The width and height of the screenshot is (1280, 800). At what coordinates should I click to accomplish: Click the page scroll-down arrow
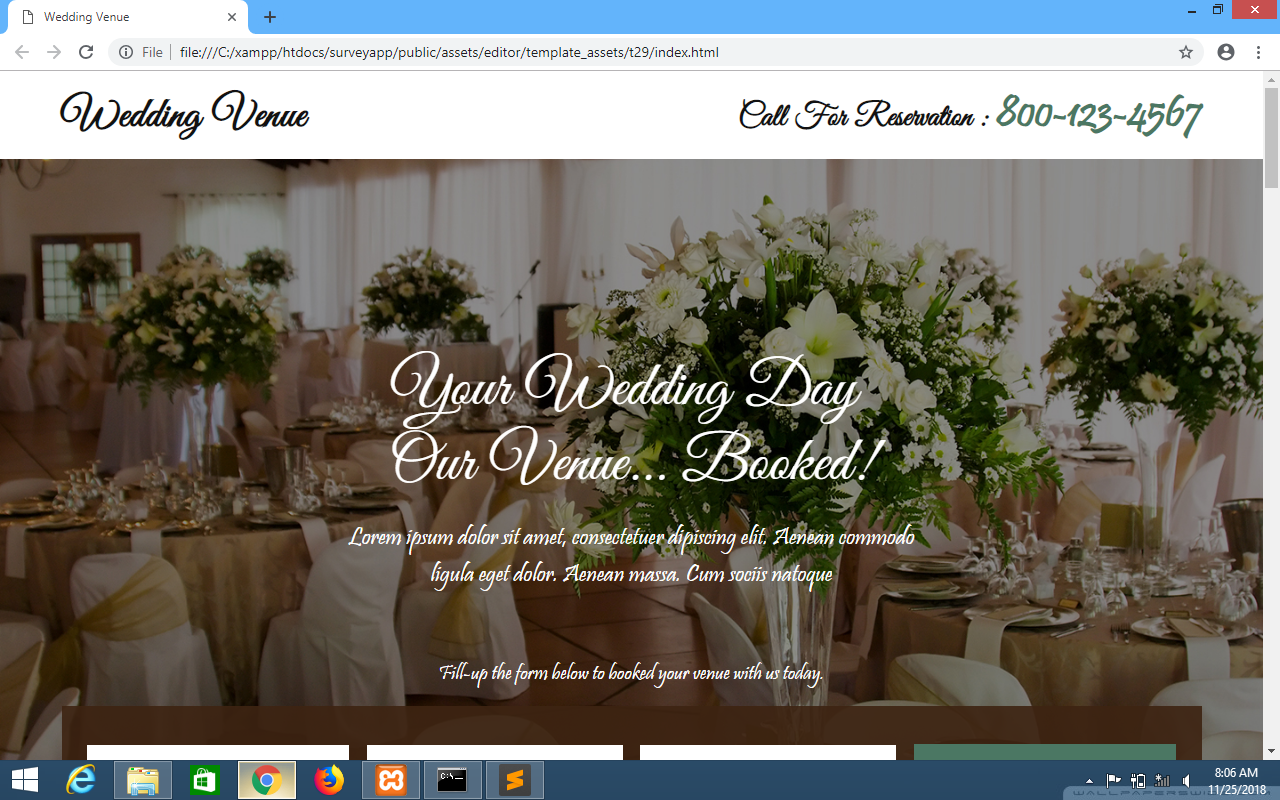[1271, 751]
